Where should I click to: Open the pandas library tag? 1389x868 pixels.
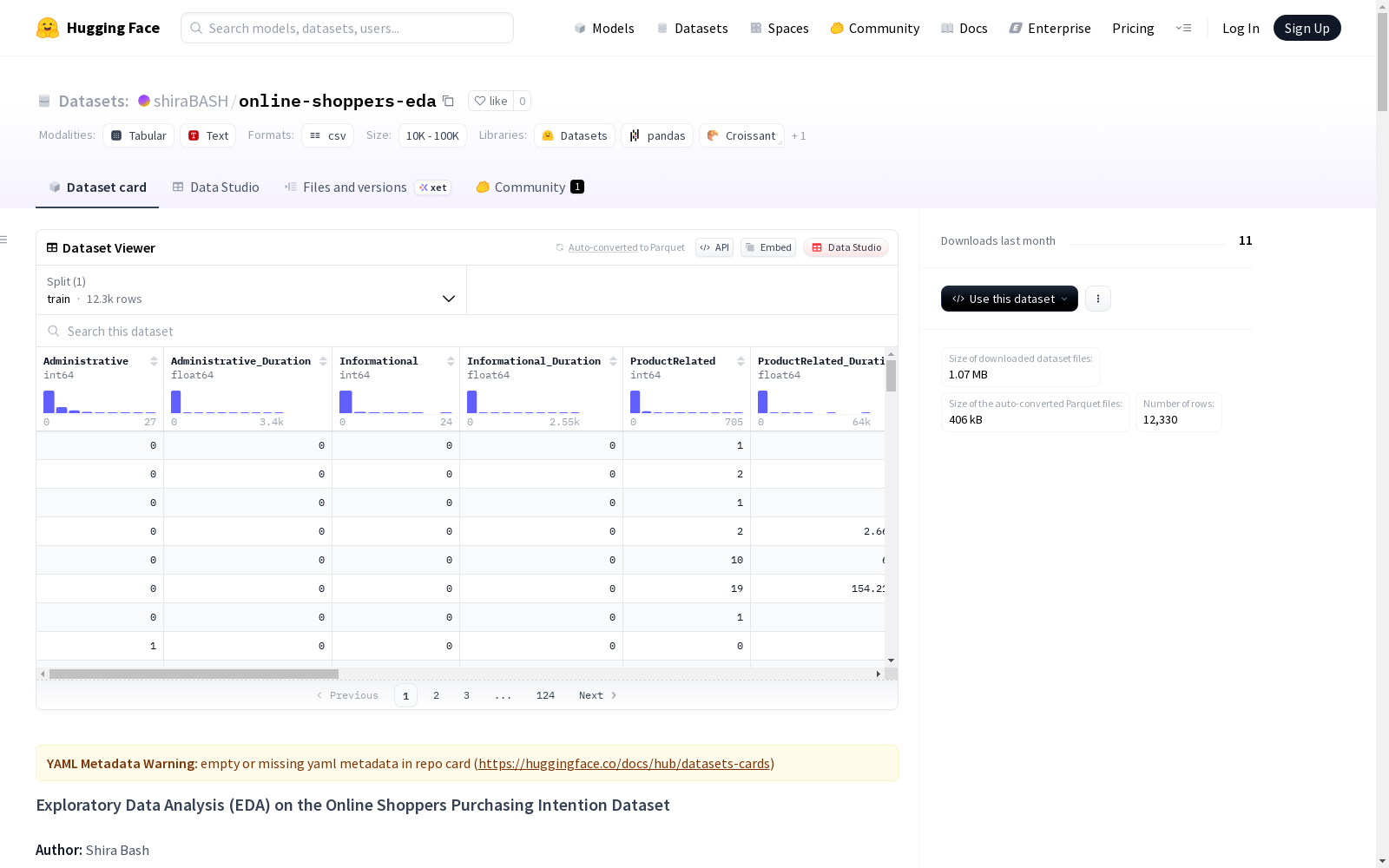click(x=657, y=135)
